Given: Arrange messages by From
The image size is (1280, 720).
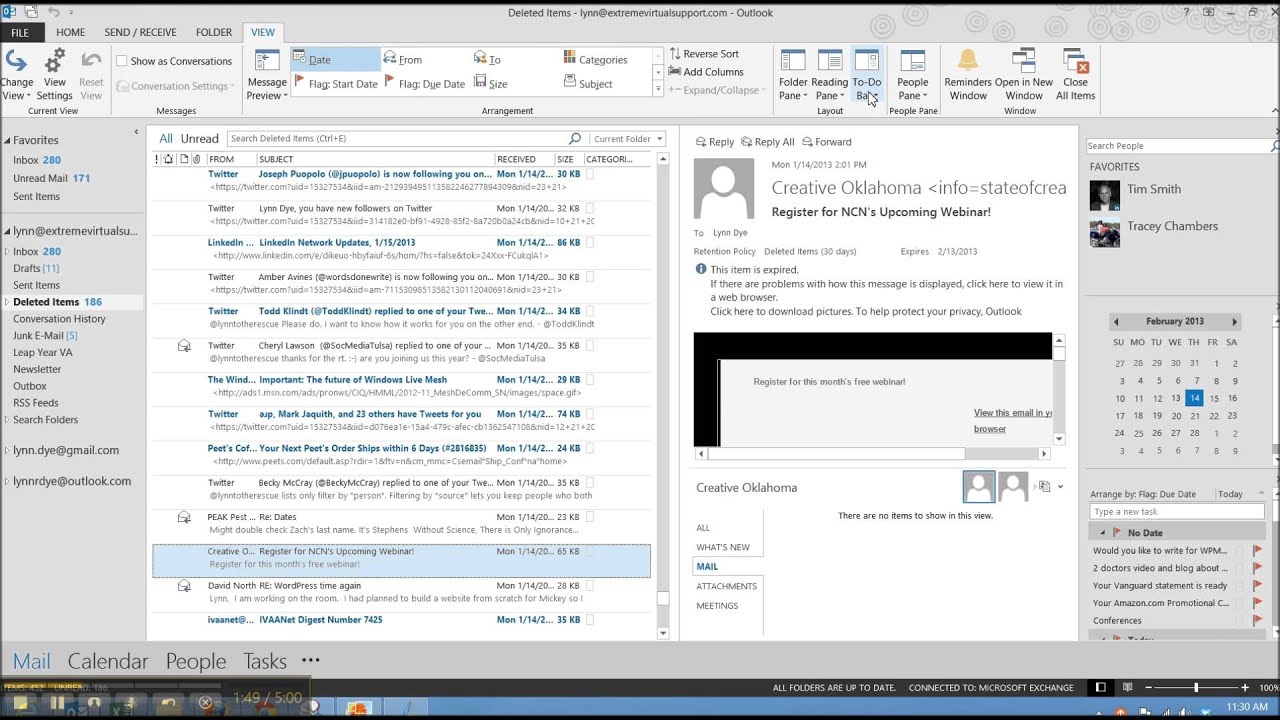Looking at the screenshot, I should pos(403,59).
